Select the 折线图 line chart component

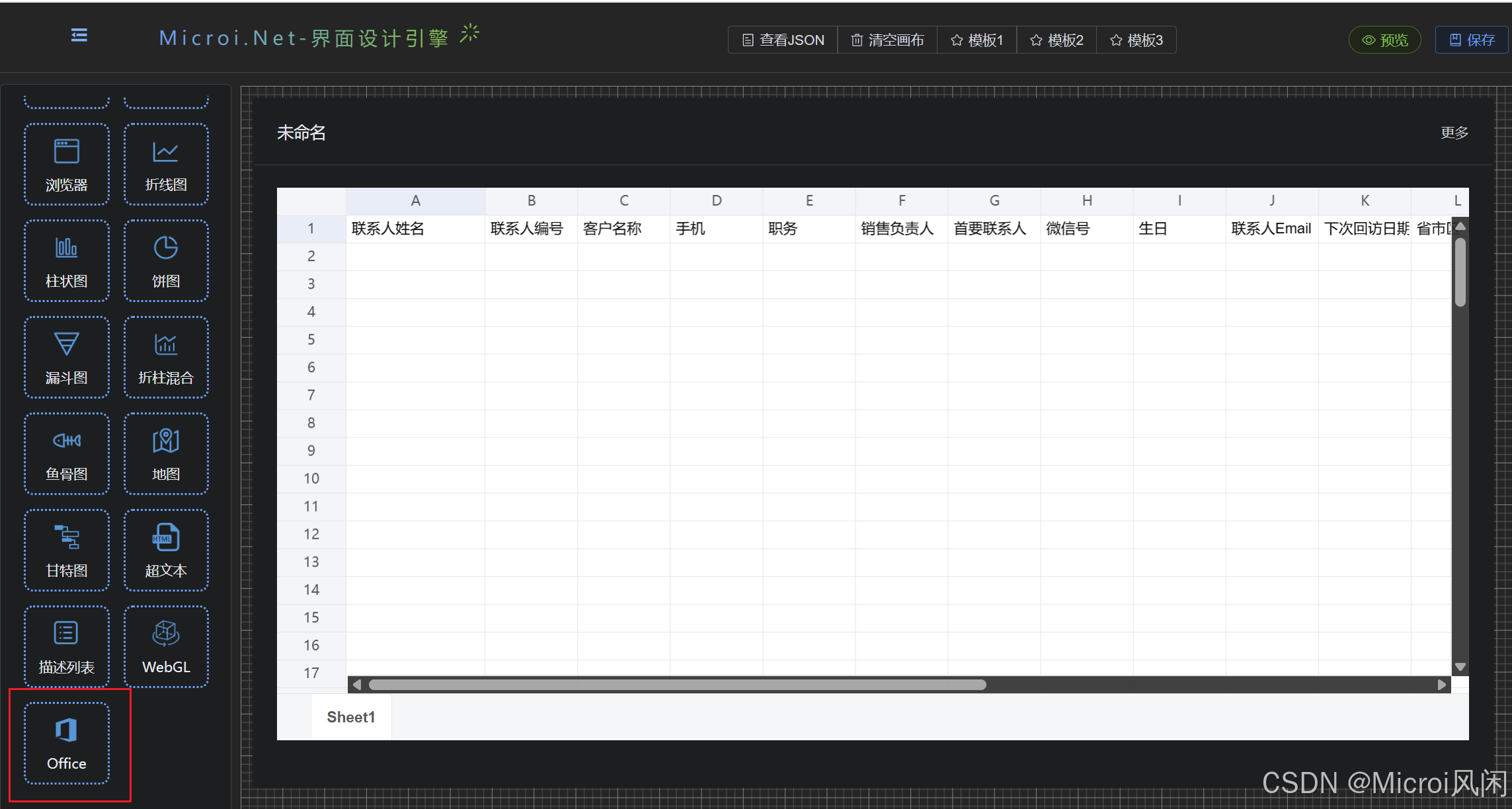point(166,164)
